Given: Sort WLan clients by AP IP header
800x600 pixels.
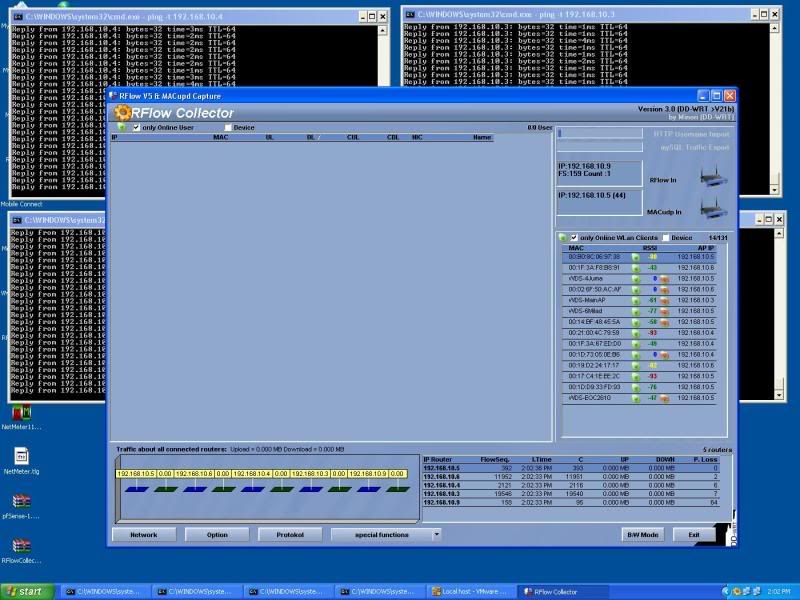Looking at the screenshot, I should tap(706, 248).
